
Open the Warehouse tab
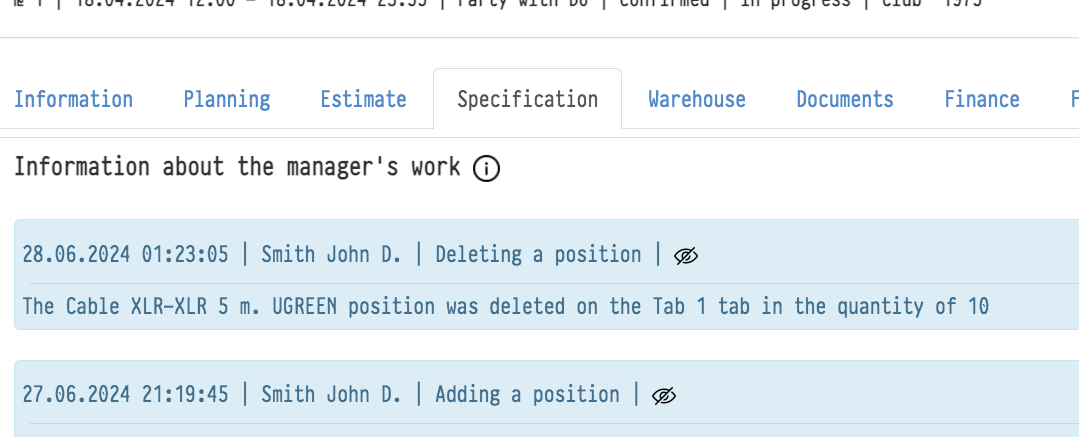[x=697, y=99]
